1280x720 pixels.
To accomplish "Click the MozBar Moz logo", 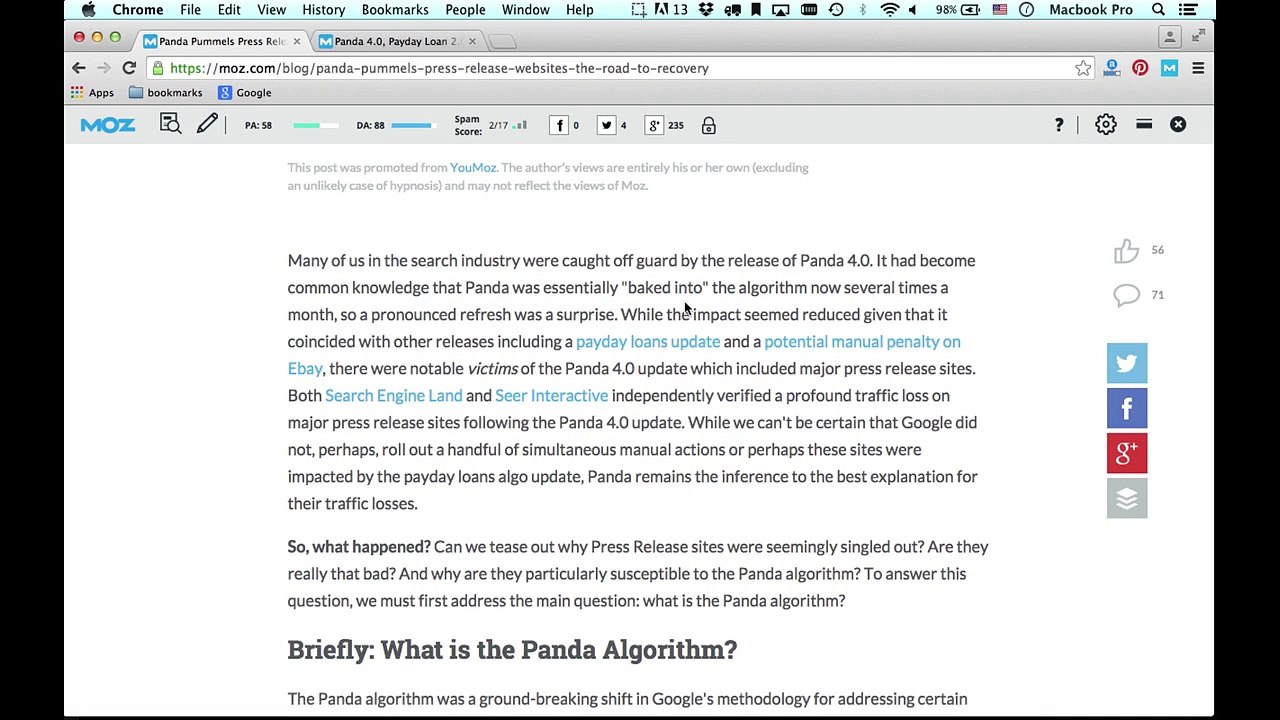I will coord(108,125).
